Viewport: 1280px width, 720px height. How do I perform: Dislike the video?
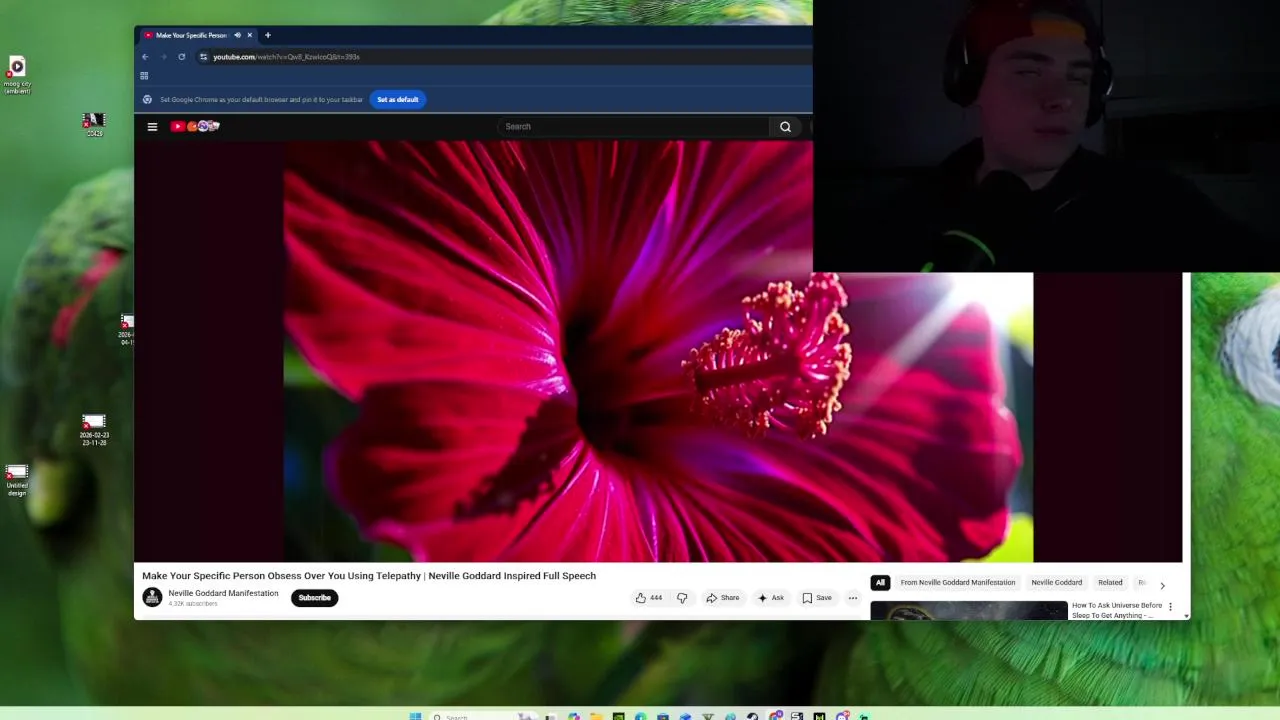682,598
